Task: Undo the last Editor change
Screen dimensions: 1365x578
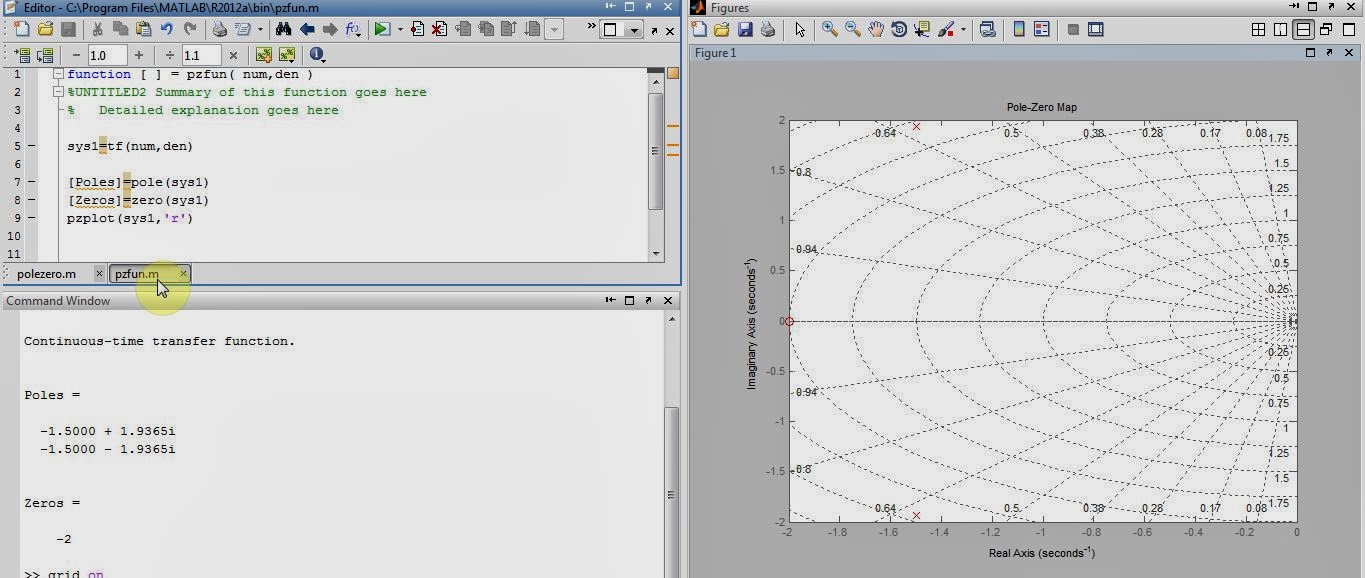Action: pyautogui.click(x=166, y=29)
